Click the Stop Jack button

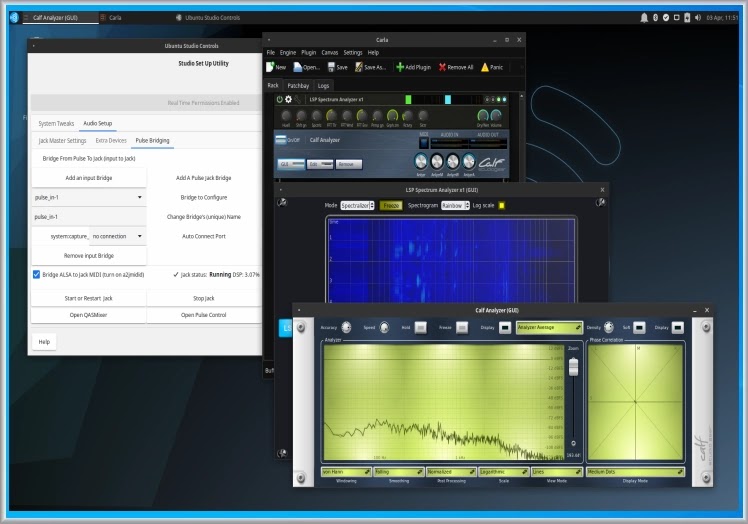(x=204, y=298)
